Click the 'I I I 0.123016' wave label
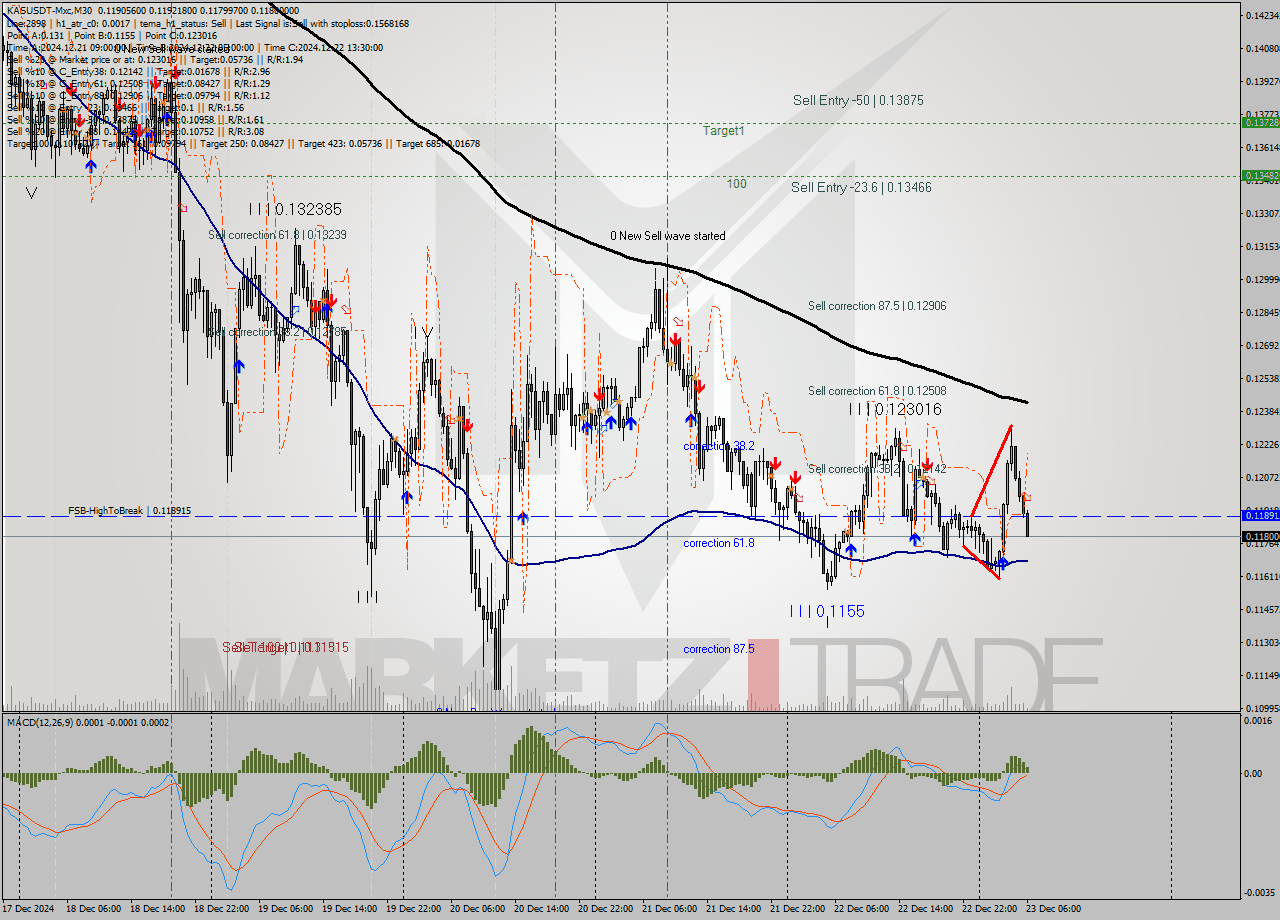Screen dimensions: 1280x920 pos(895,409)
